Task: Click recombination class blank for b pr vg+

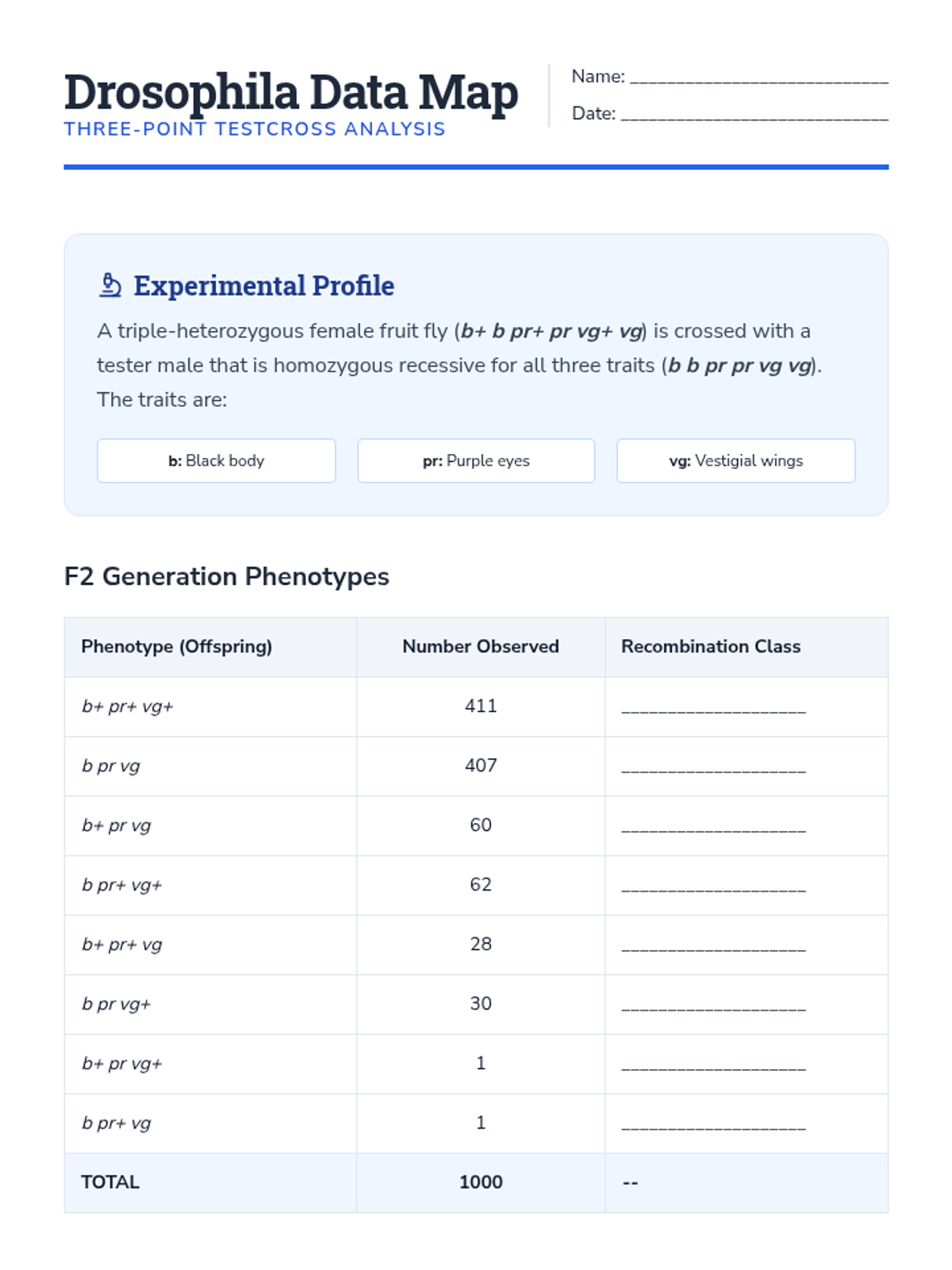Action: (x=713, y=1006)
